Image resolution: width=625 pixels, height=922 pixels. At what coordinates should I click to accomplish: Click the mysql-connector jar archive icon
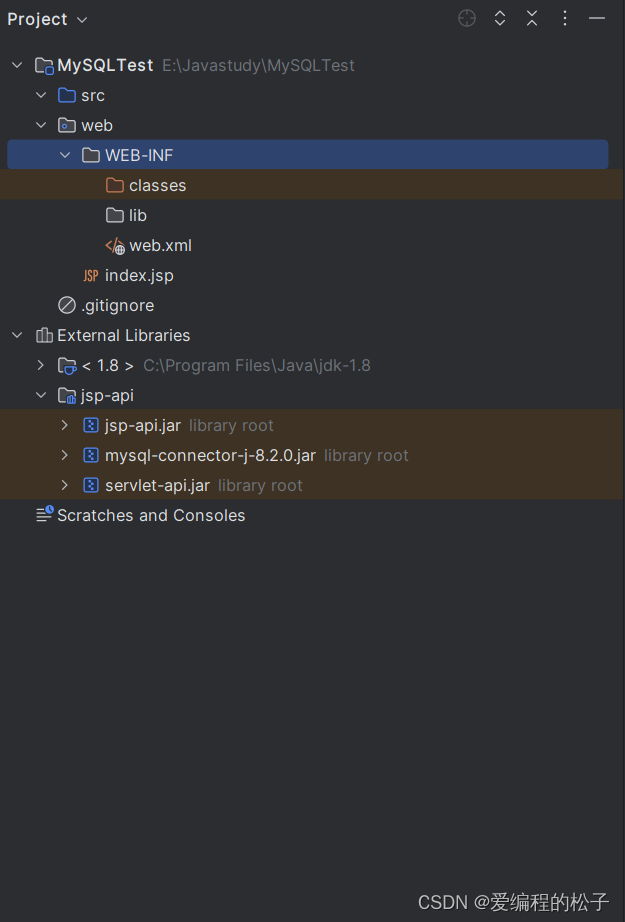(91, 455)
